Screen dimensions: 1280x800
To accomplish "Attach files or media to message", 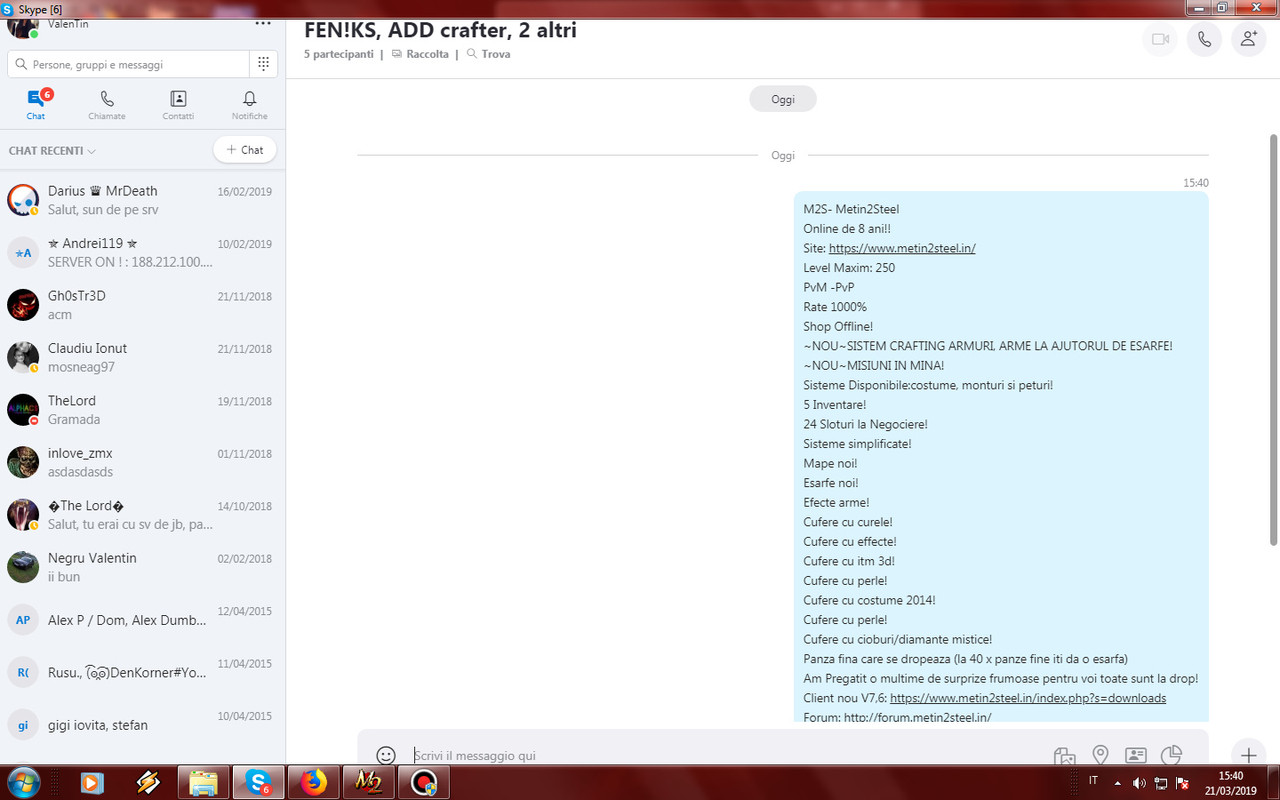I will coord(1064,756).
